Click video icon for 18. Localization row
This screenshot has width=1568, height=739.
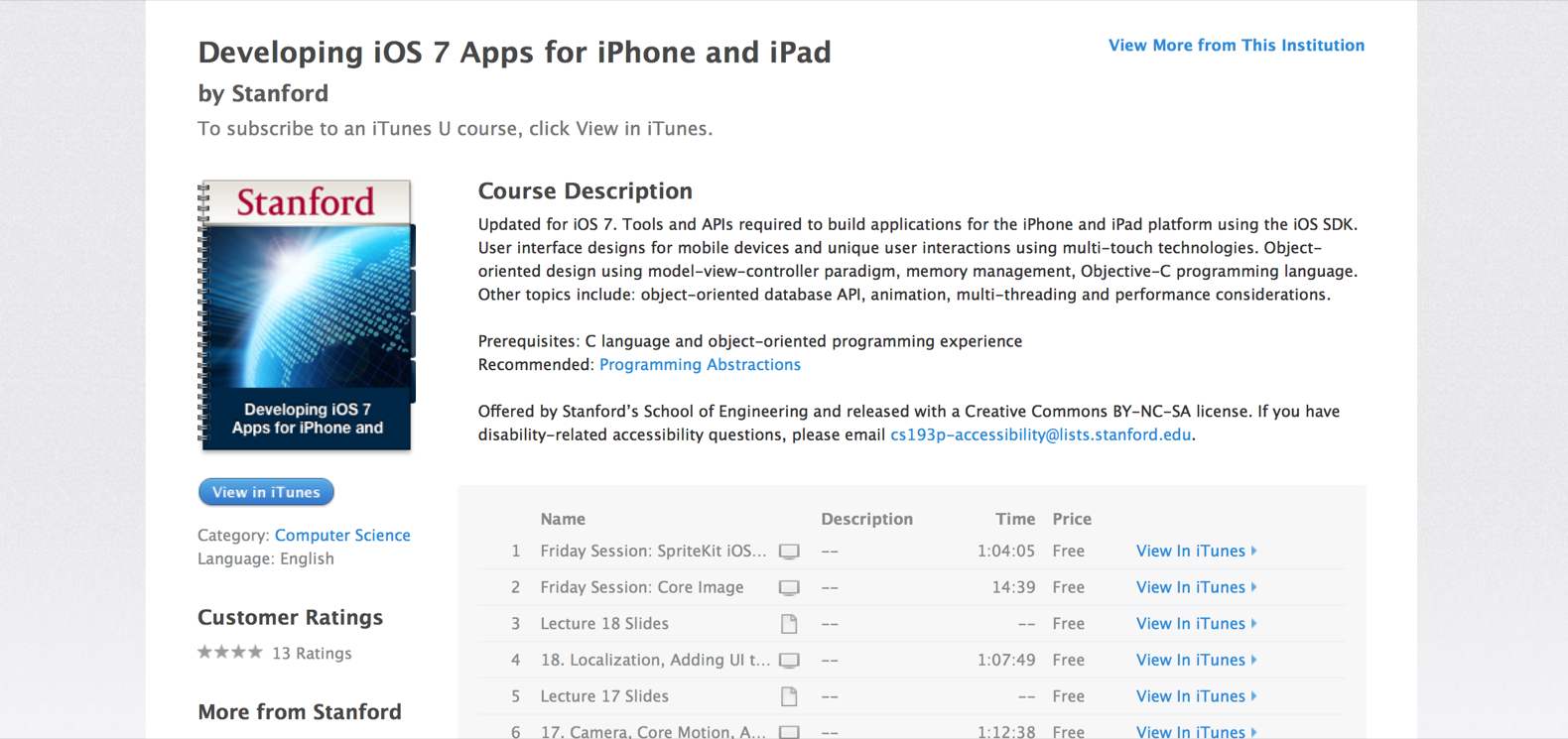click(x=789, y=661)
